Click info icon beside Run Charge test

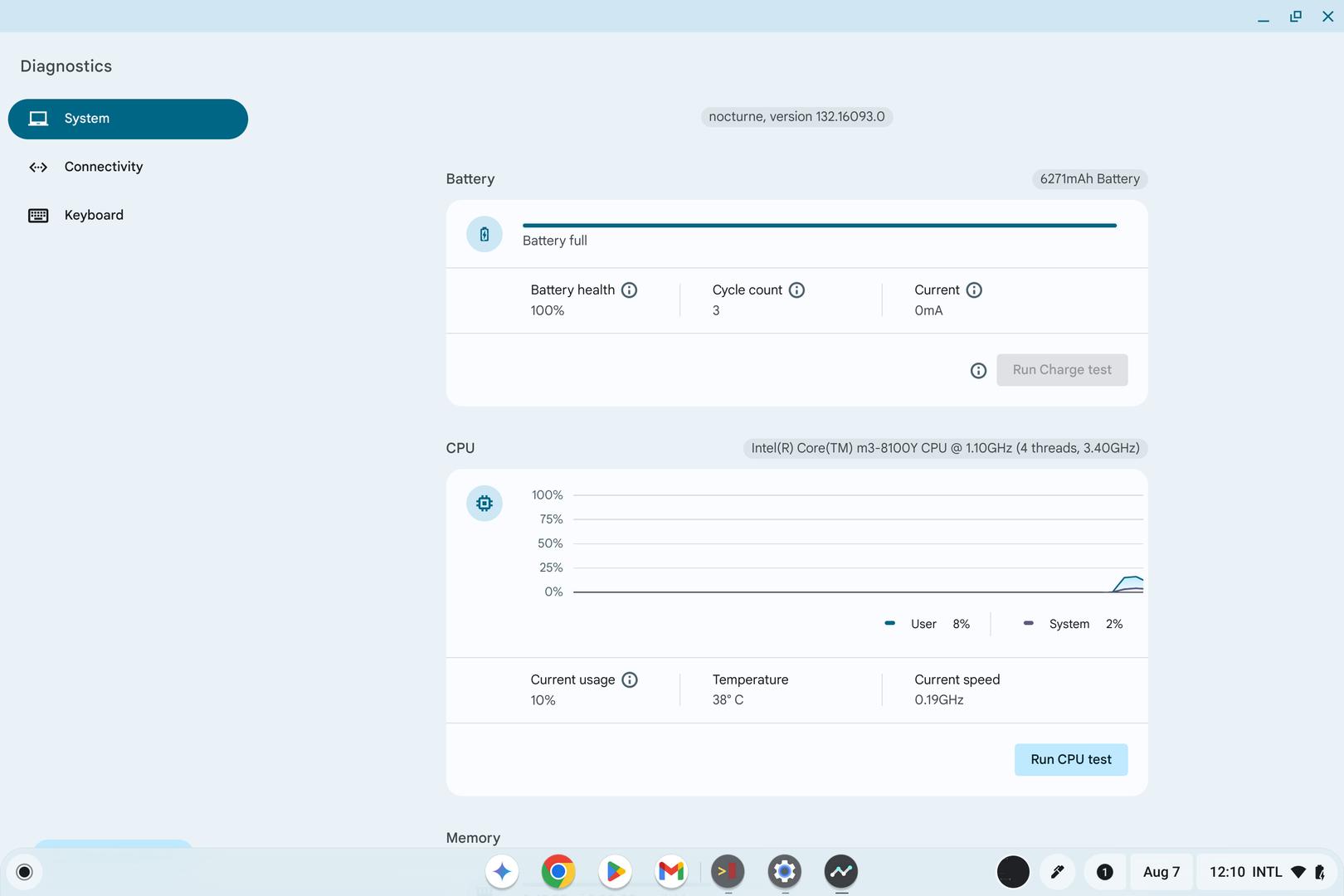coord(978,371)
